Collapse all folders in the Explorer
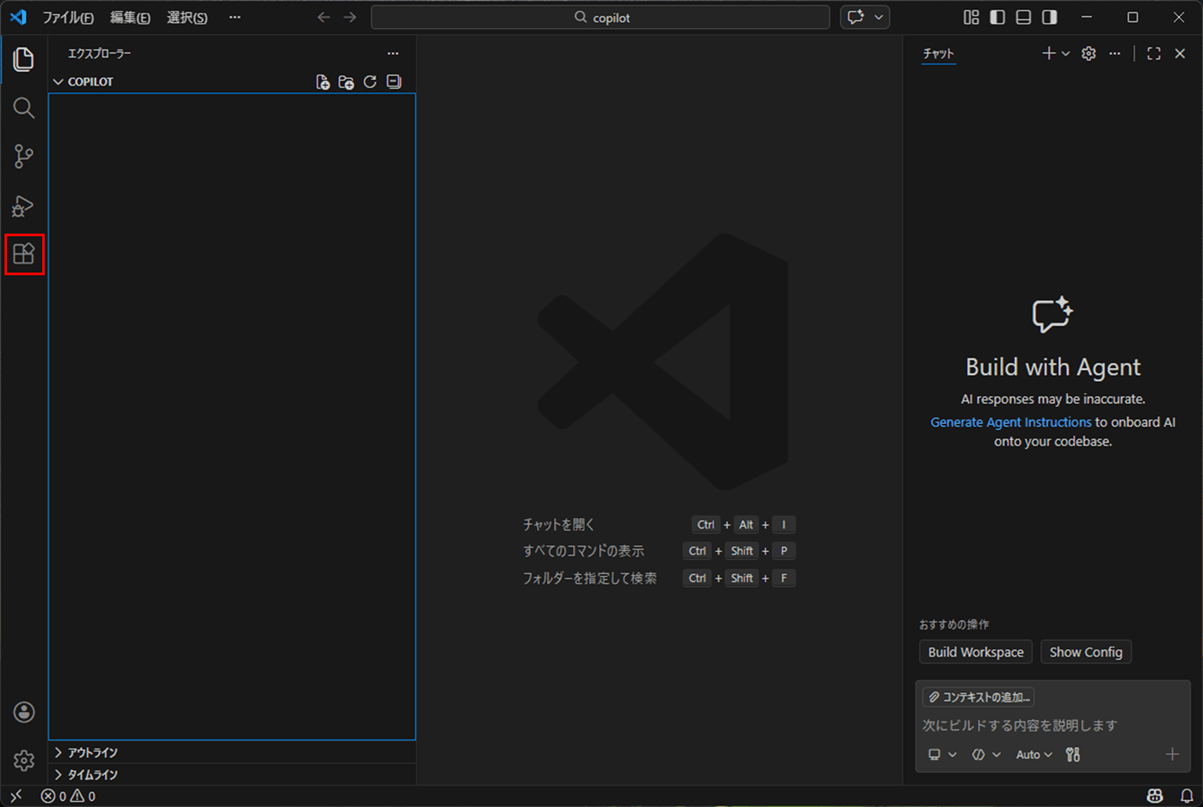 [x=393, y=81]
